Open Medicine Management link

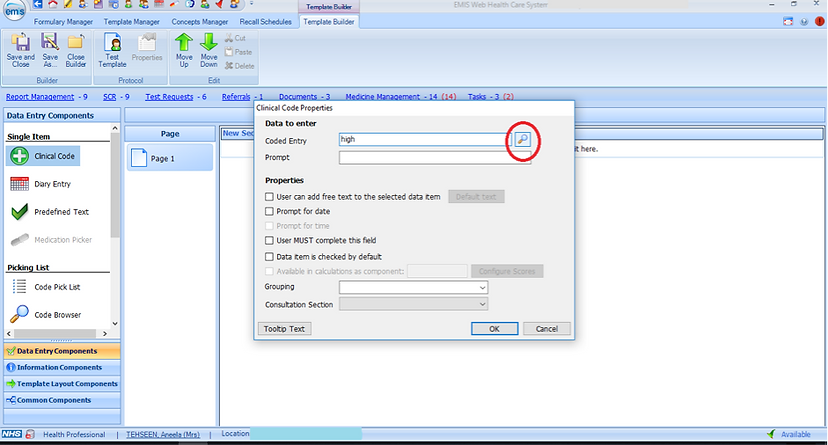382,97
